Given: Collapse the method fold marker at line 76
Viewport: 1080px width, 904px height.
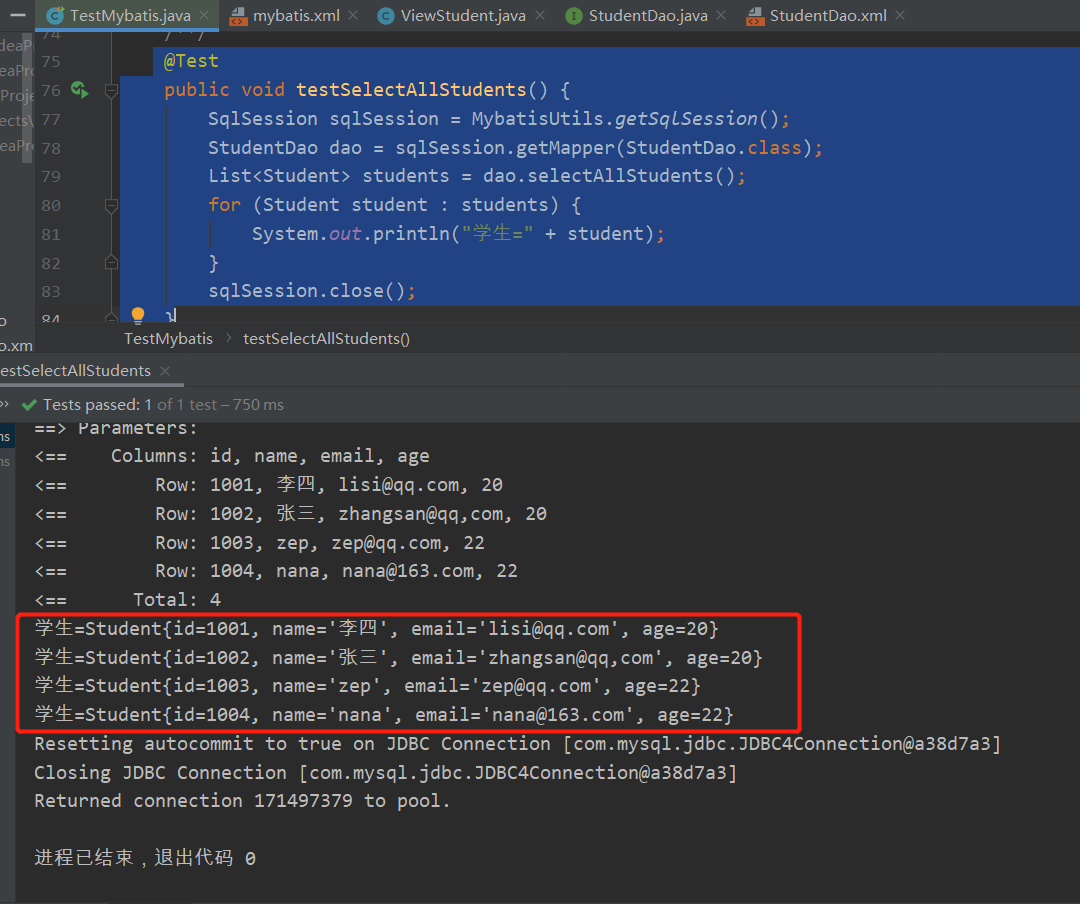Looking at the screenshot, I should pyautogui.click(x=111, y=90).
